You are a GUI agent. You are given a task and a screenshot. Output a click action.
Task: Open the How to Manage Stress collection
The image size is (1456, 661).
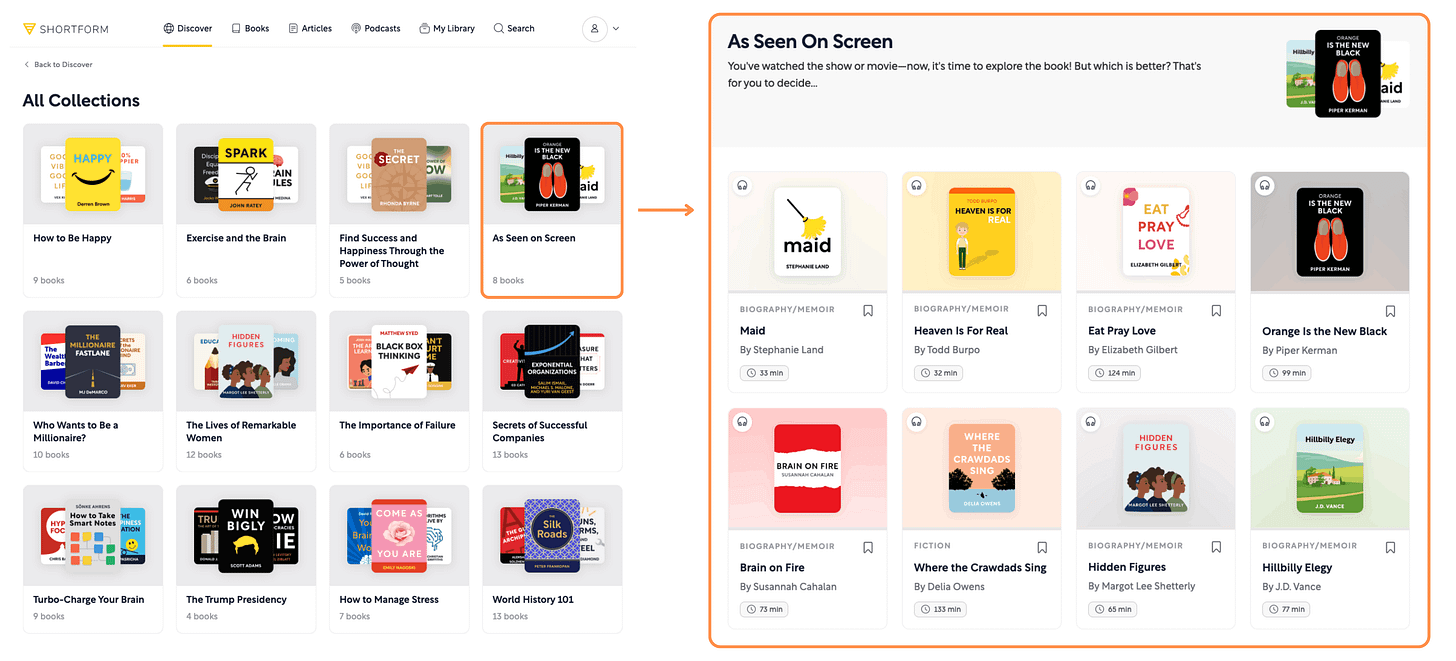pyautogui.click(x=399, y=559)
